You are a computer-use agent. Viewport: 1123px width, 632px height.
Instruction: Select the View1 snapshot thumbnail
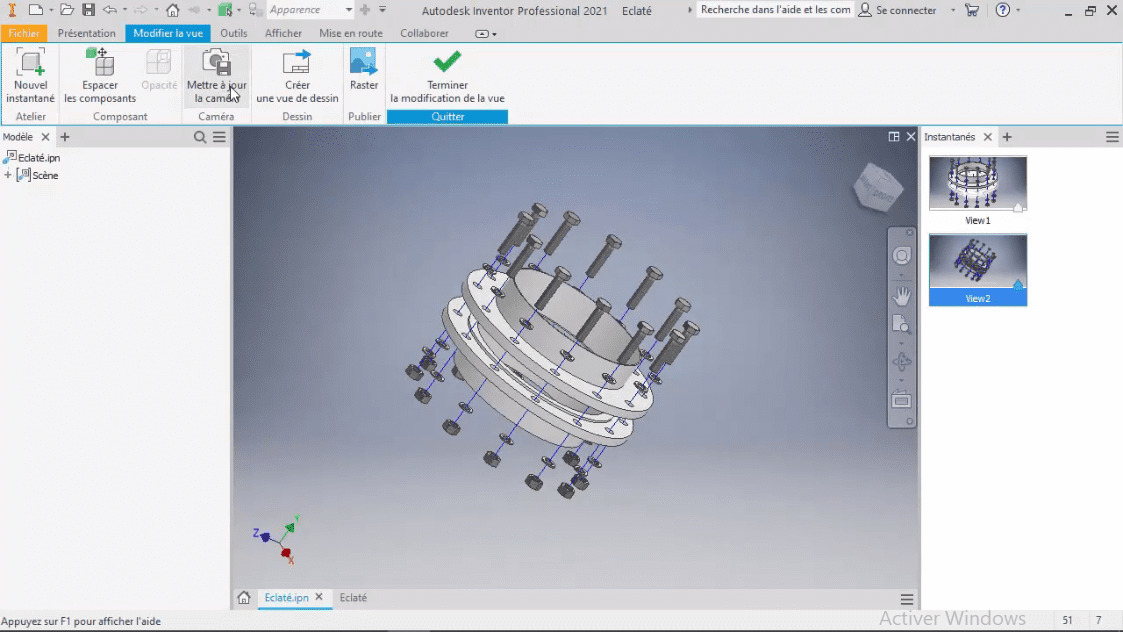pos(977,184)
